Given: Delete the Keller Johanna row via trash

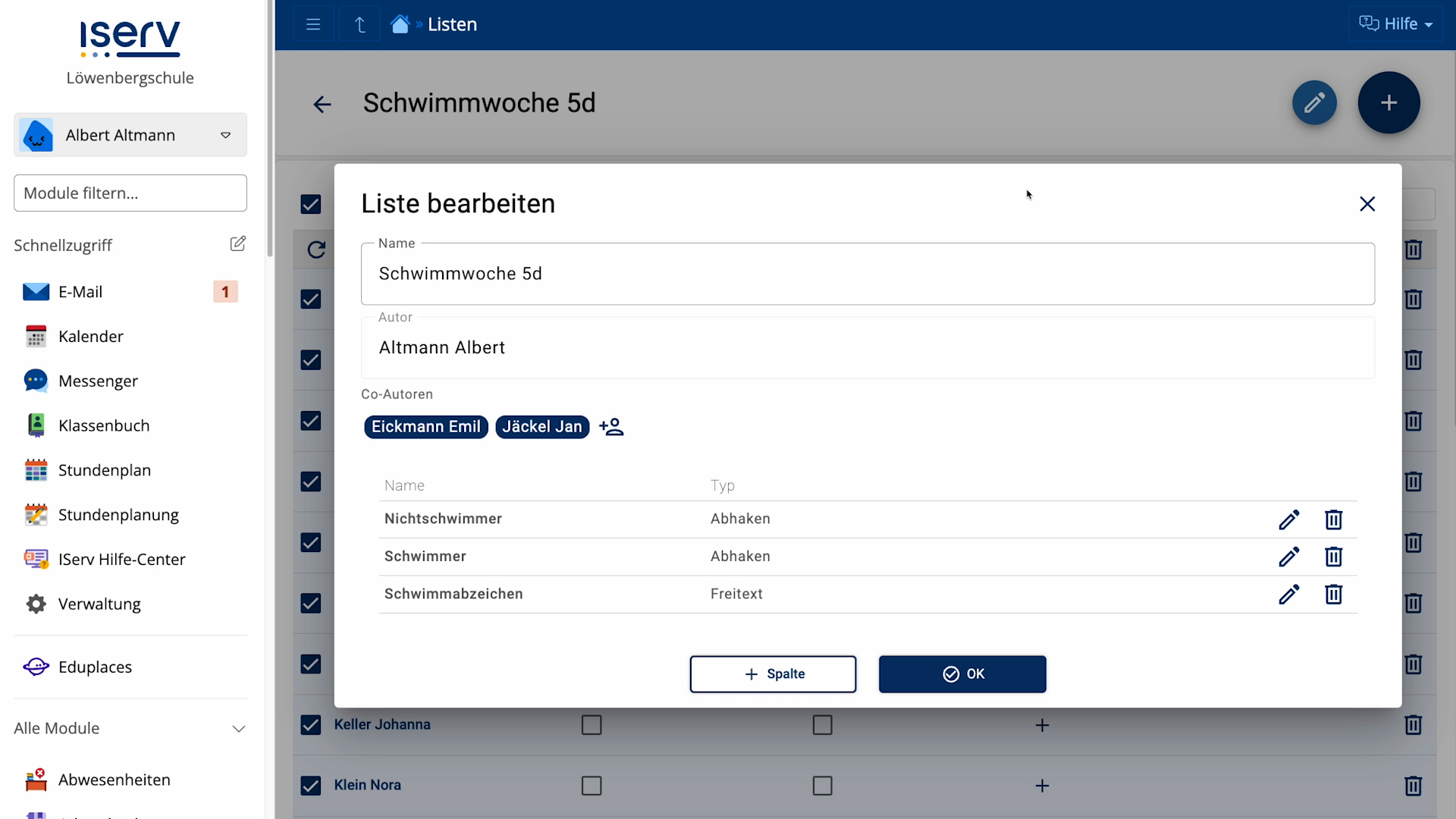Looking at the screenshot, I should [1413, 725].
